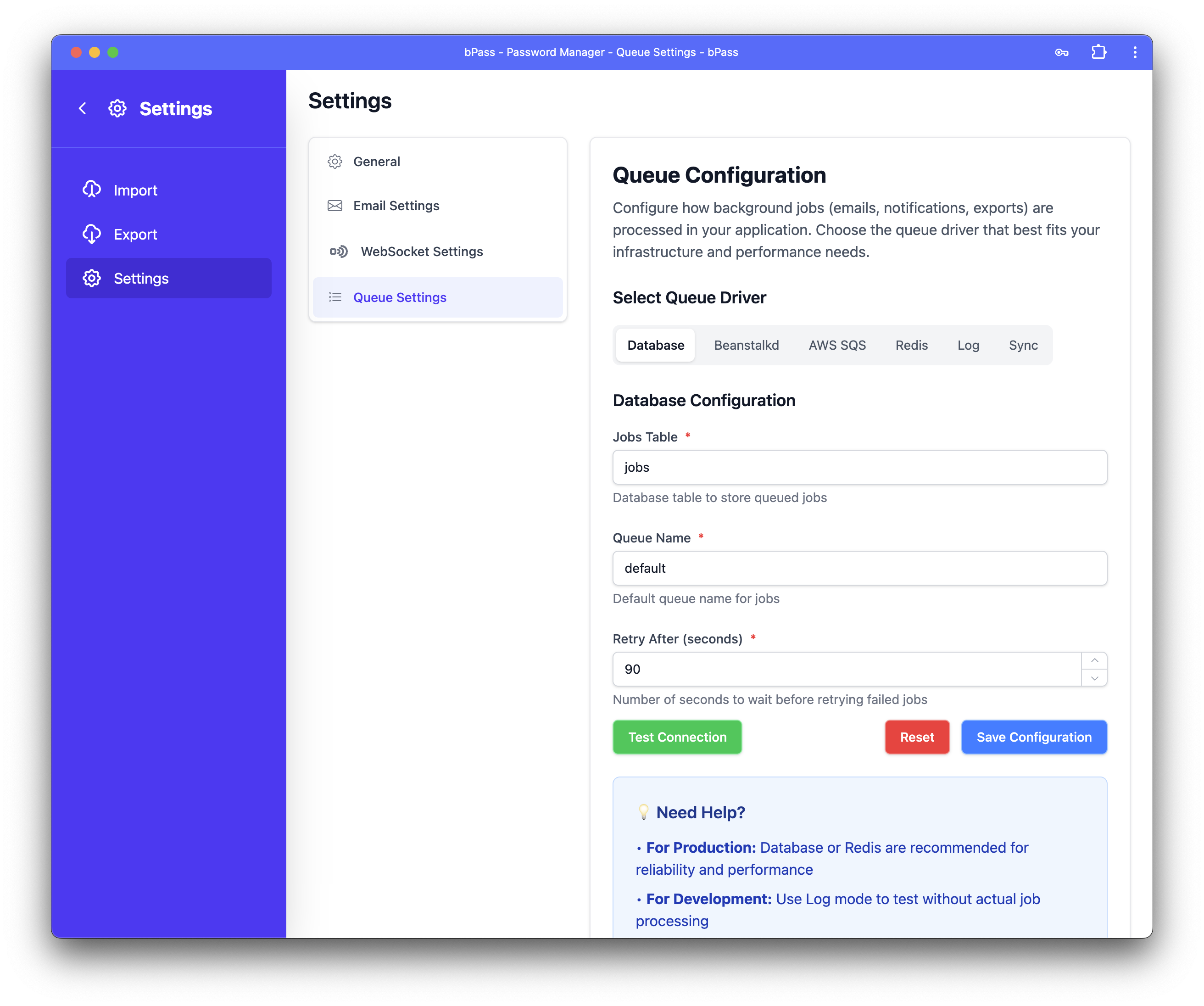Image resolution: width=1204 pixels, height=1006 pixels.
Task: Open Queue Settings in settings menu
Action: click(400, 297)
